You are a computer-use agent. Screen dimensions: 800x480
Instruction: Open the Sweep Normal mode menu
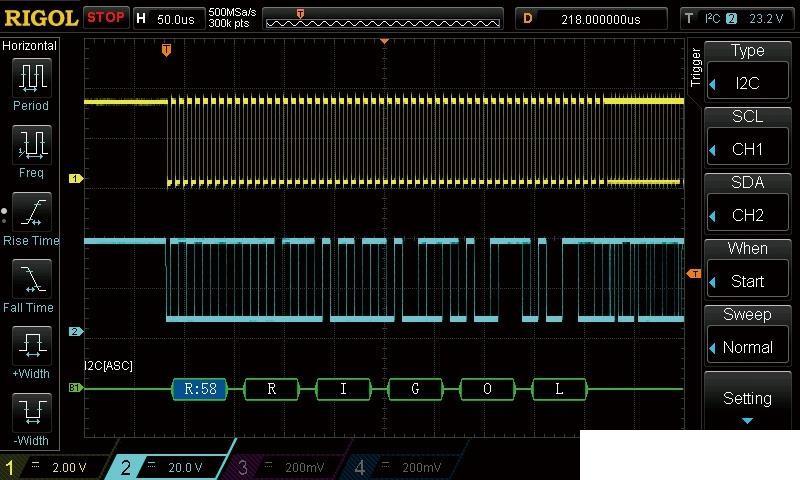click(x=747, y=337)
